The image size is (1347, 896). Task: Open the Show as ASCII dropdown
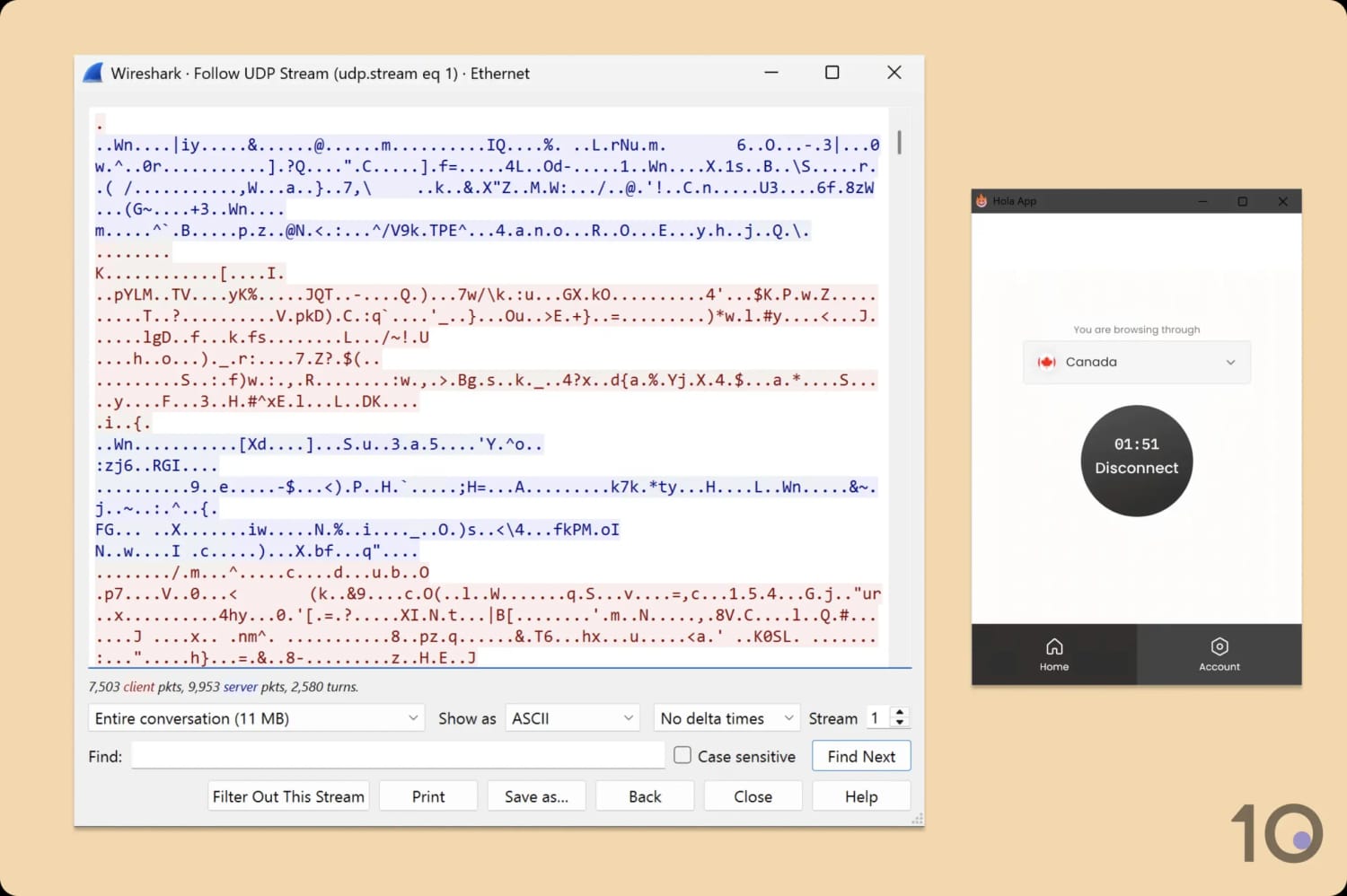tap(572, 718)
